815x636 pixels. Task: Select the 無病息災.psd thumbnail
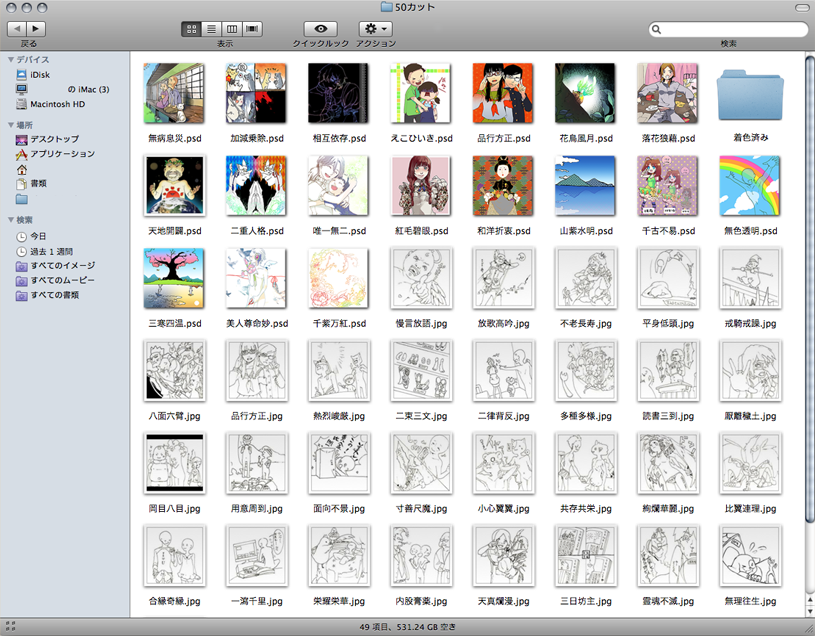point(174,93)
